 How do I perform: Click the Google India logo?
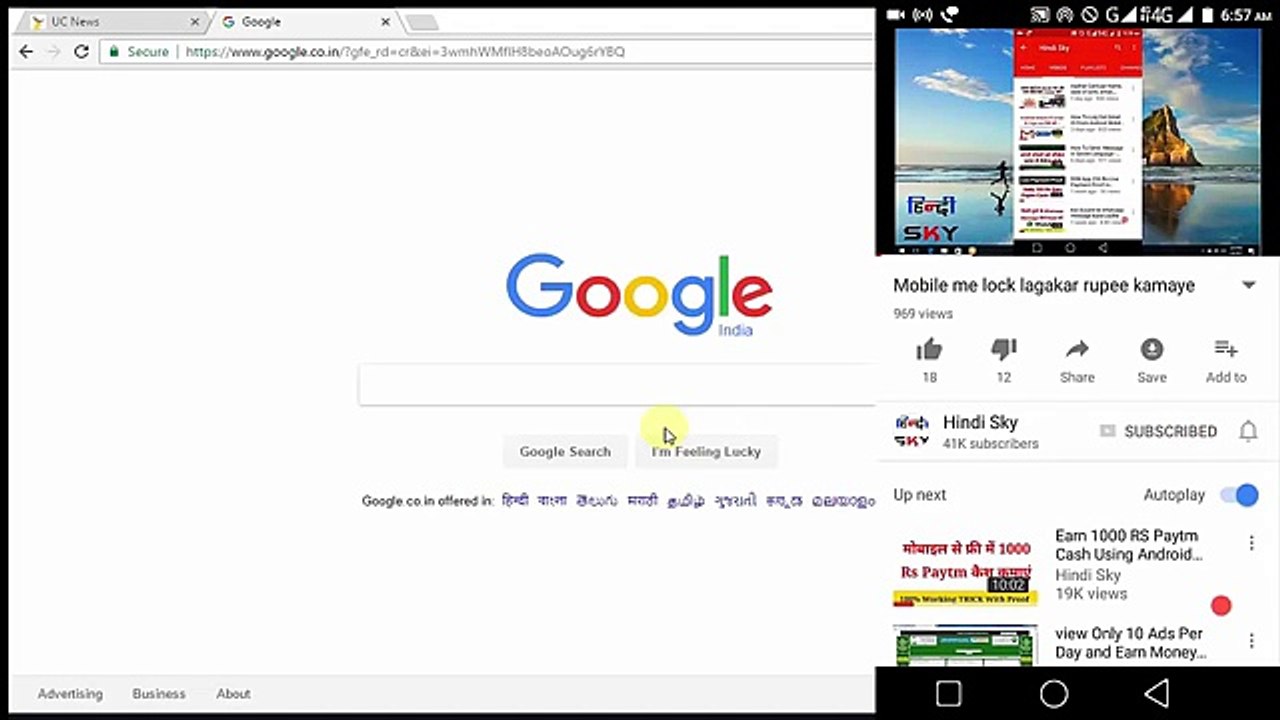(639, 294)
